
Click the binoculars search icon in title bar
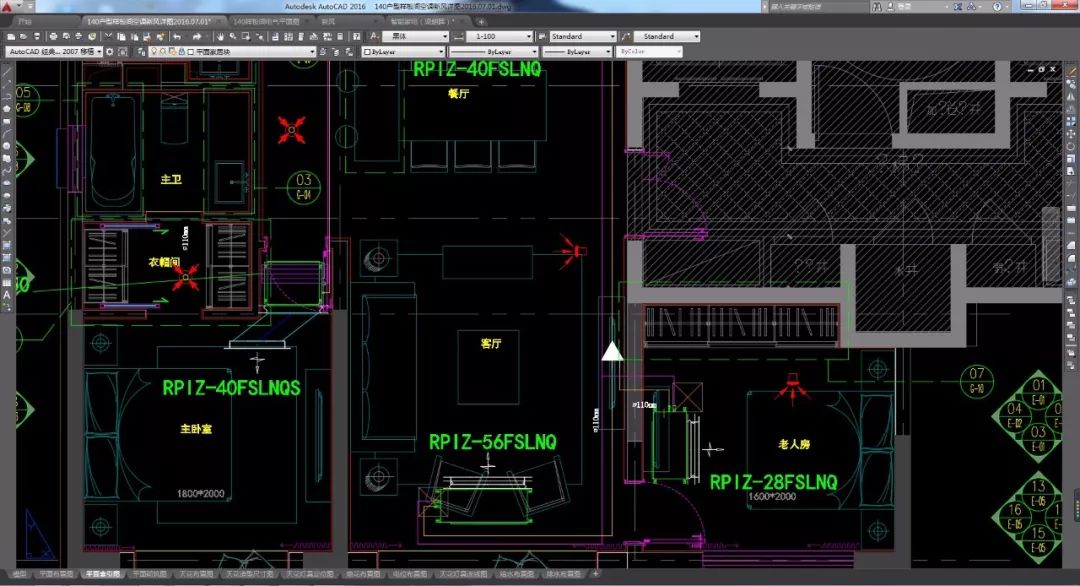pos(877,6)
